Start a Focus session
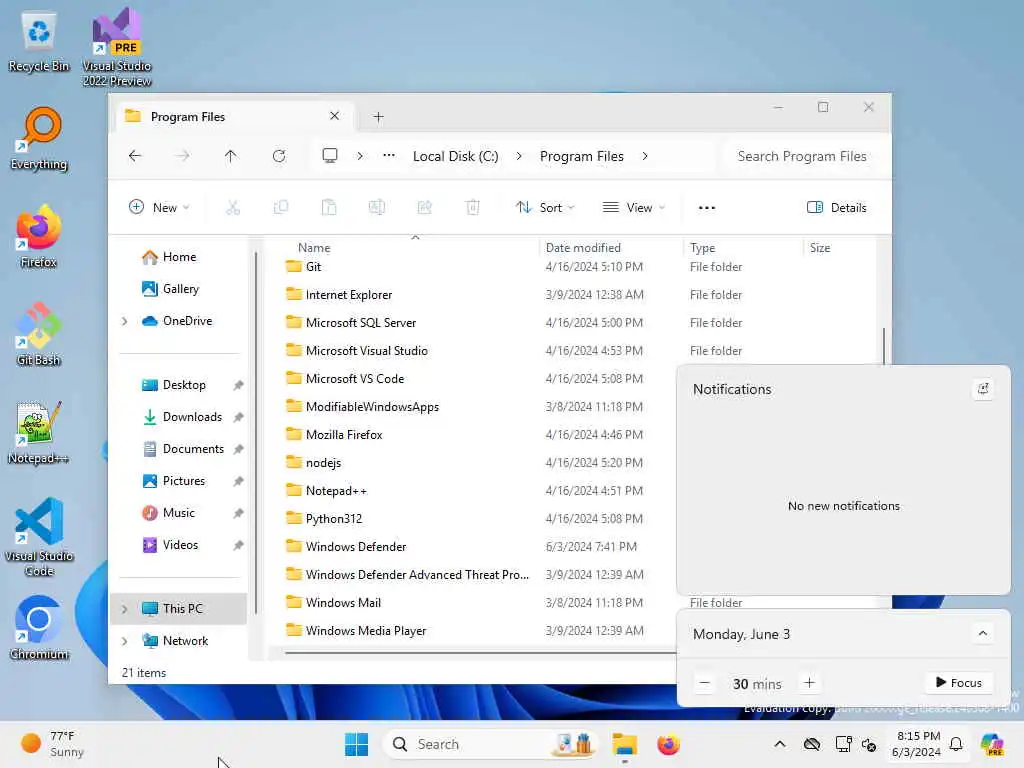This screenshot has height=768, width=1024. [959, 682]
